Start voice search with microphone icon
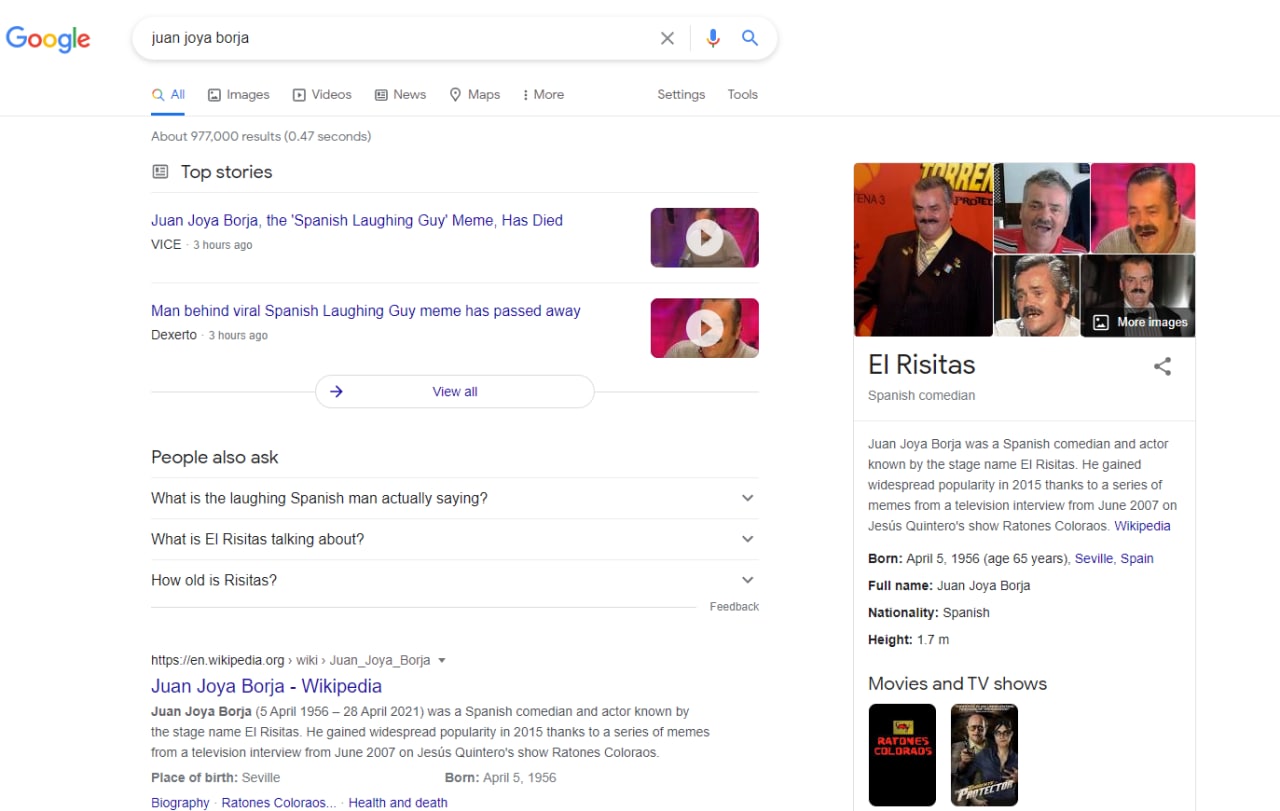Image resolution: width=1280 pixels, height=811 pixels. point(713,38)
